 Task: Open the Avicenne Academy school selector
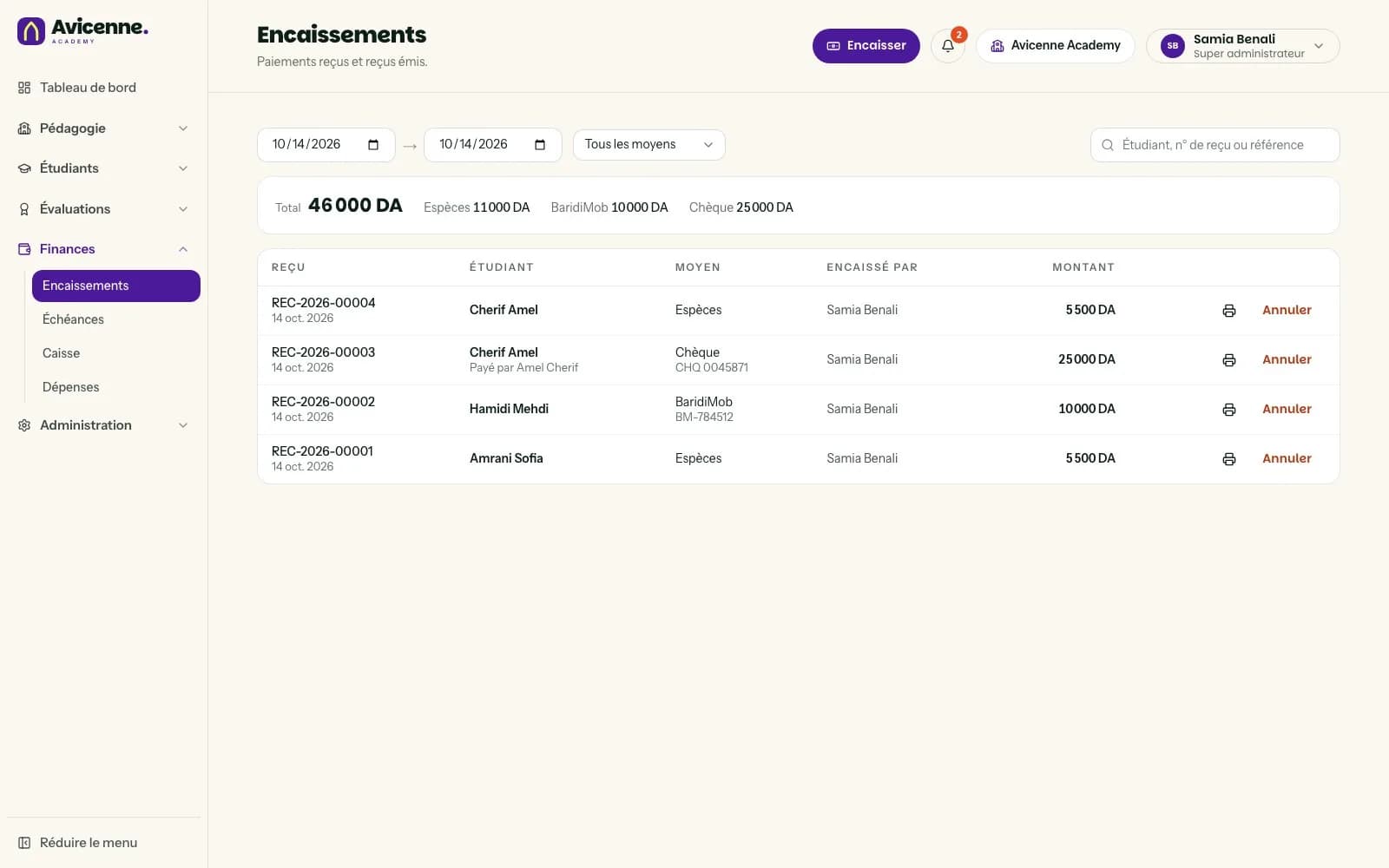[1056, 46]
